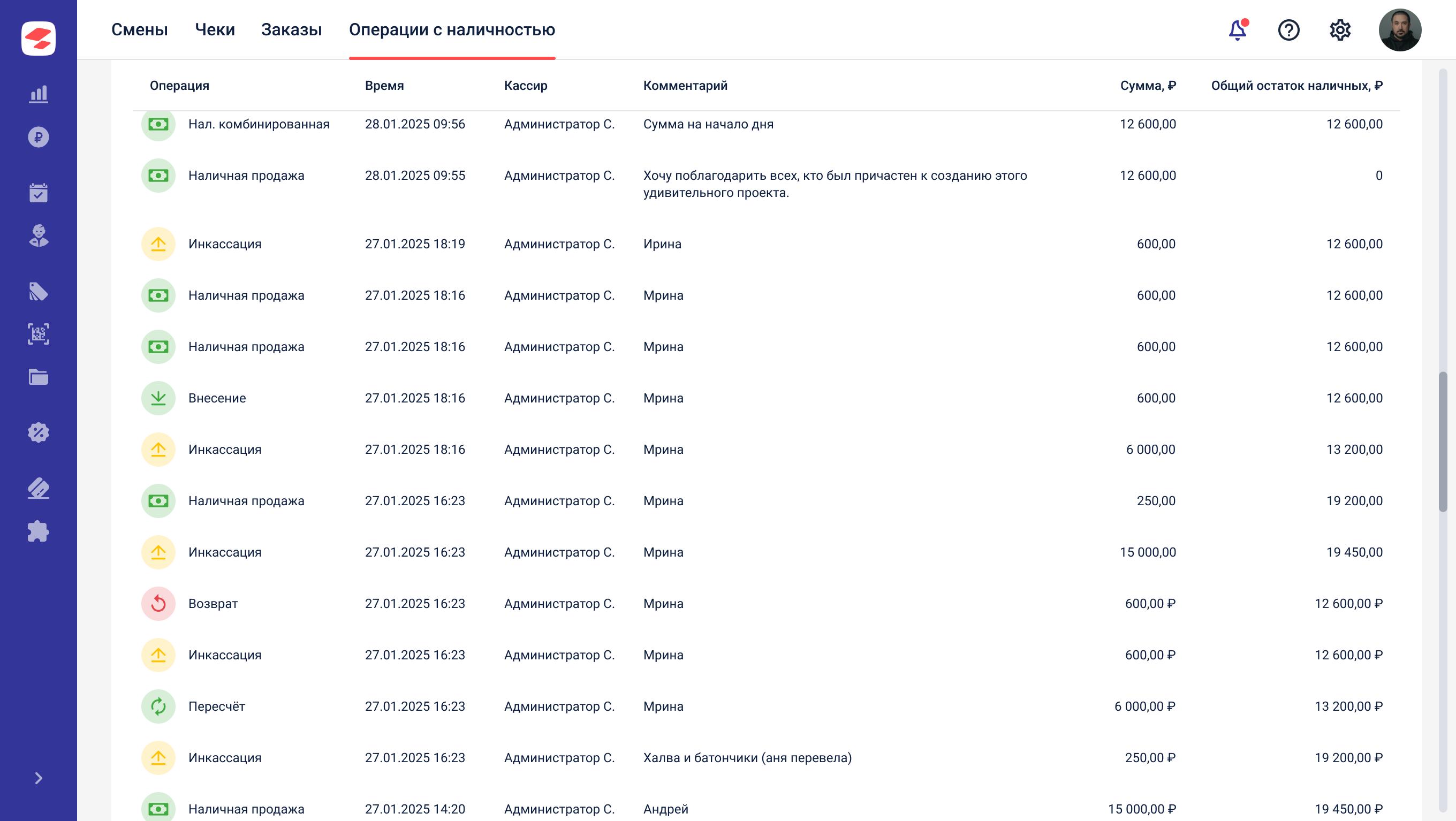Open the bar chart analytics sidebar icon

[x=39, y=94]
